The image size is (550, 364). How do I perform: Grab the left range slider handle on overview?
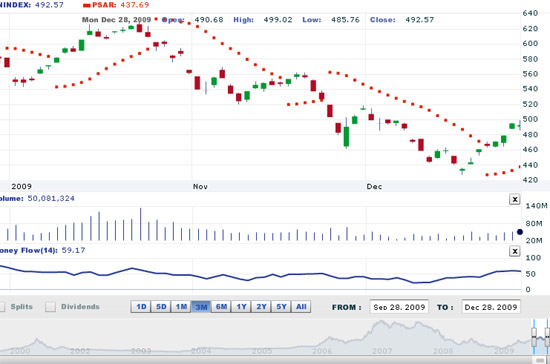534,337
